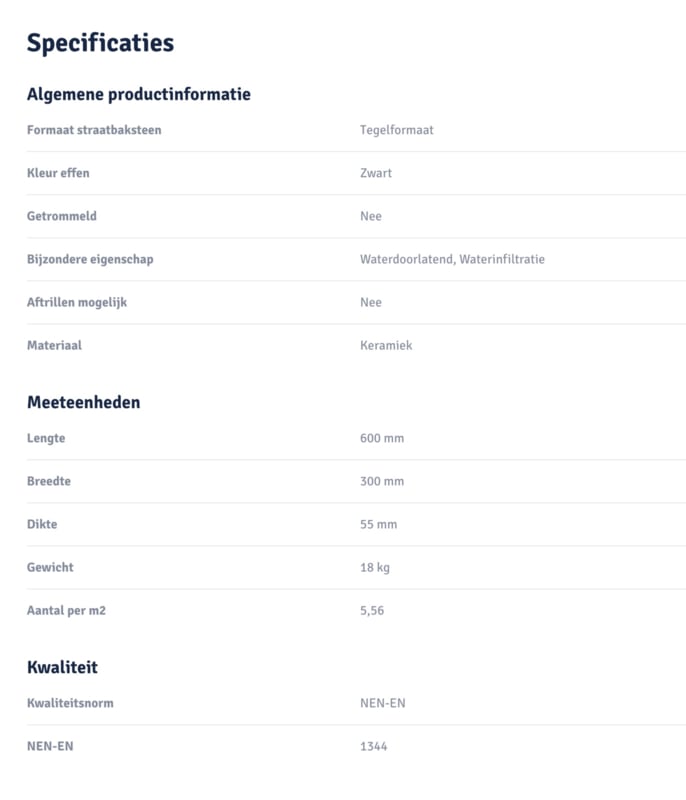Click the Aftrillen mogelijk label
Screen dimensions: 686x800
pyautogui.click(x=77, y=302)
